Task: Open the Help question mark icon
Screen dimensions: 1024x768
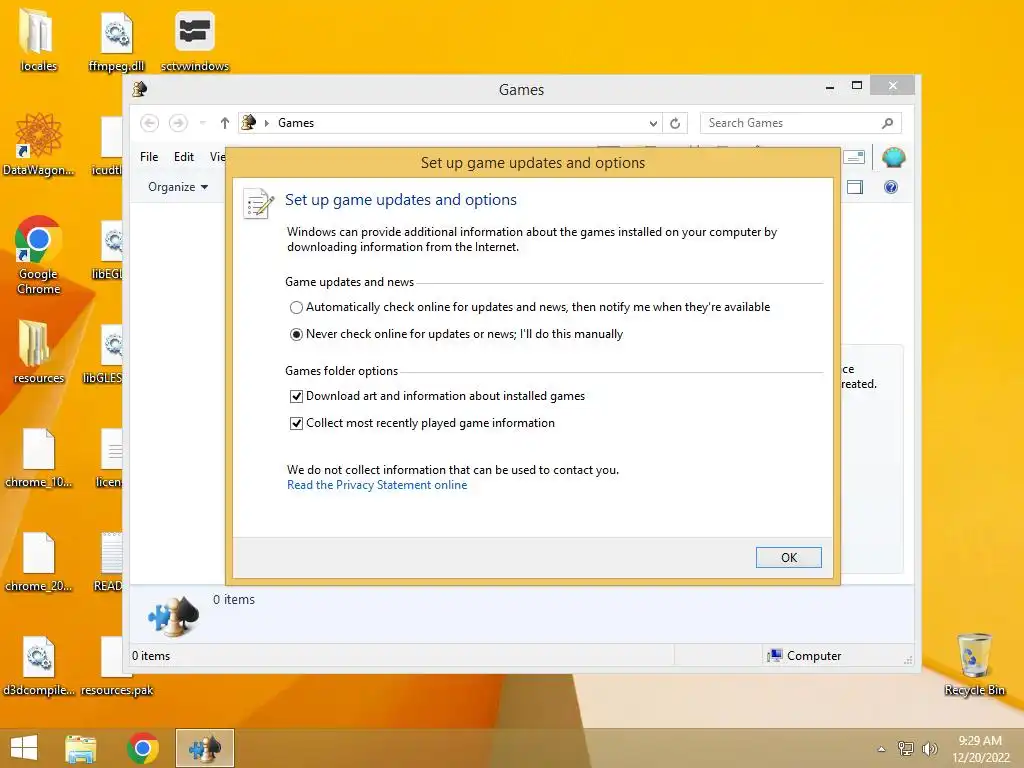Action: tap(891, 187)
